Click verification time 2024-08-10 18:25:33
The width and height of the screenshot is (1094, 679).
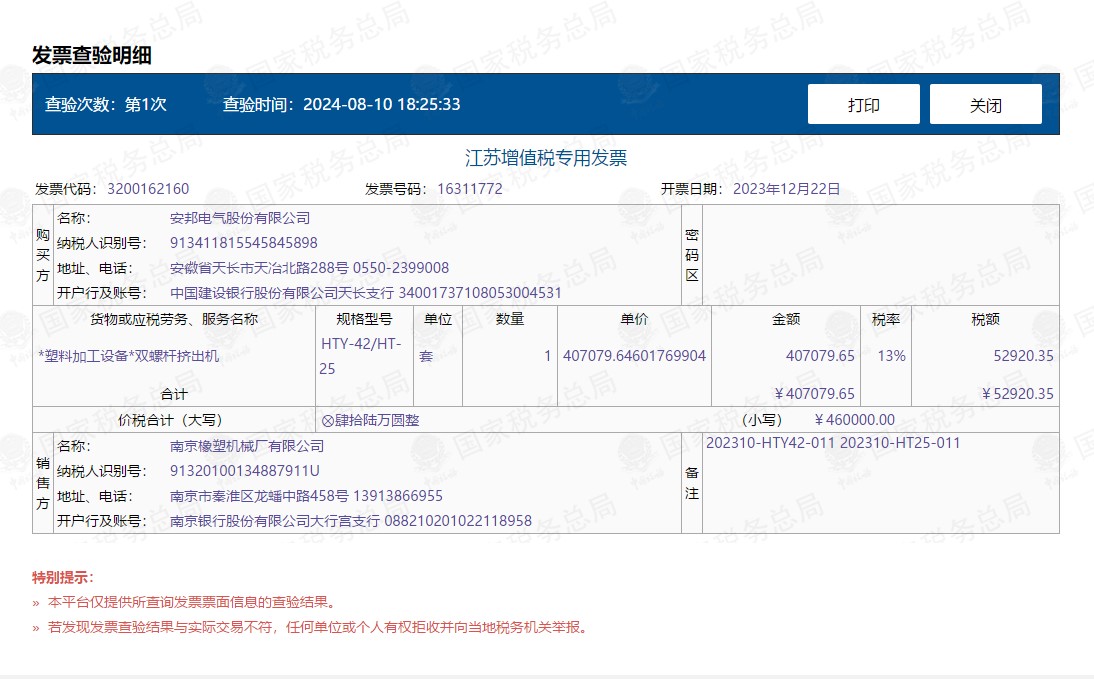pos(381,104)
